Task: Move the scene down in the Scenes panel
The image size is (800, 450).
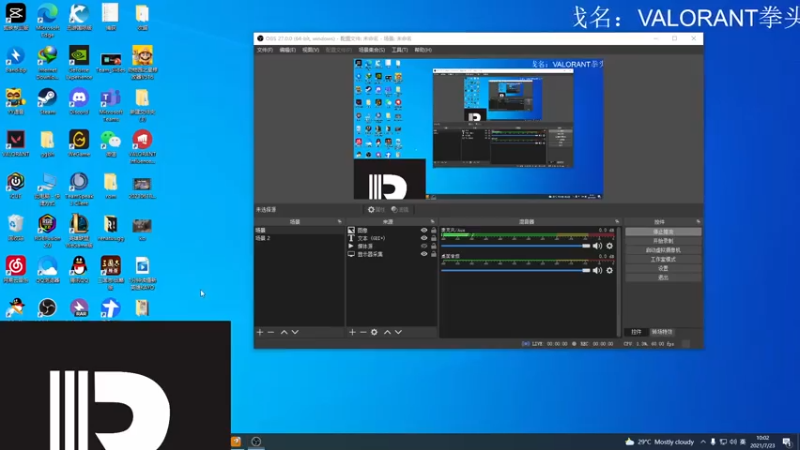Action: click(x=295, y=332)
